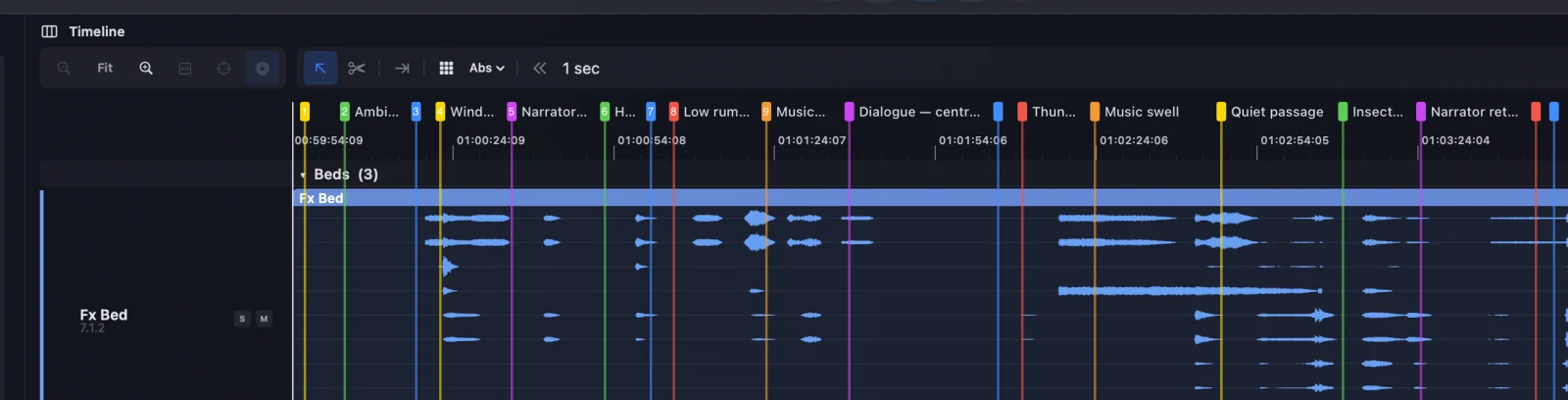Click timecode 01:01:24:07 on ruler

tap(812, 140)
